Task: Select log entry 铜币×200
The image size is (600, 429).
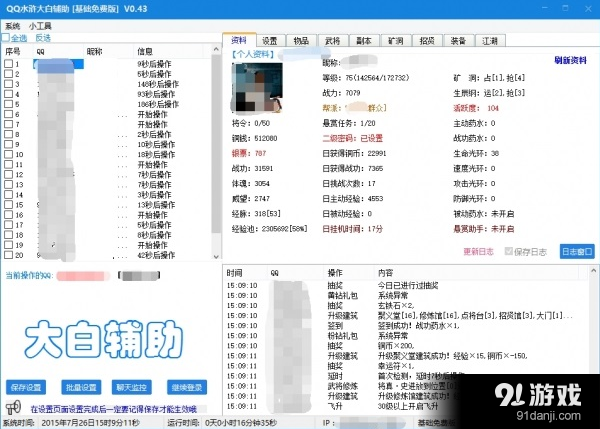Action: pos(406,346)
